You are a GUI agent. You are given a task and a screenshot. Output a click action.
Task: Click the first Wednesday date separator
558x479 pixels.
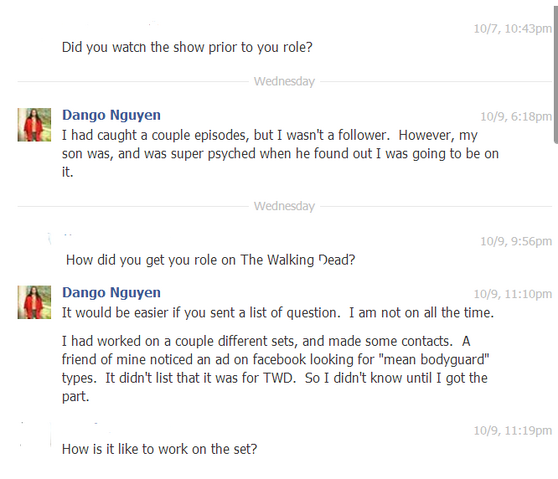284,81
